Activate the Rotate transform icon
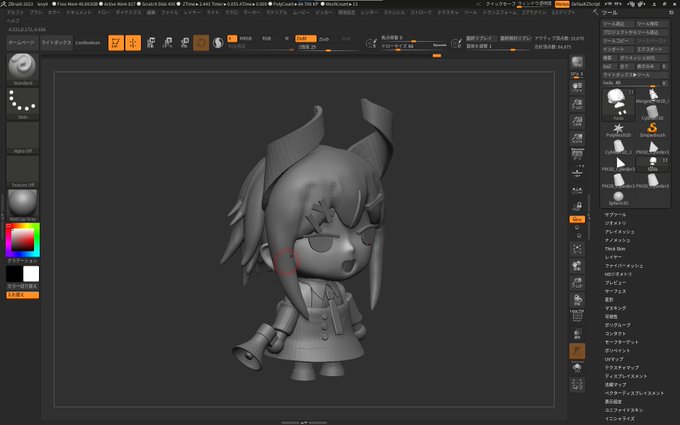680x425 pixels. click(184, 42)
